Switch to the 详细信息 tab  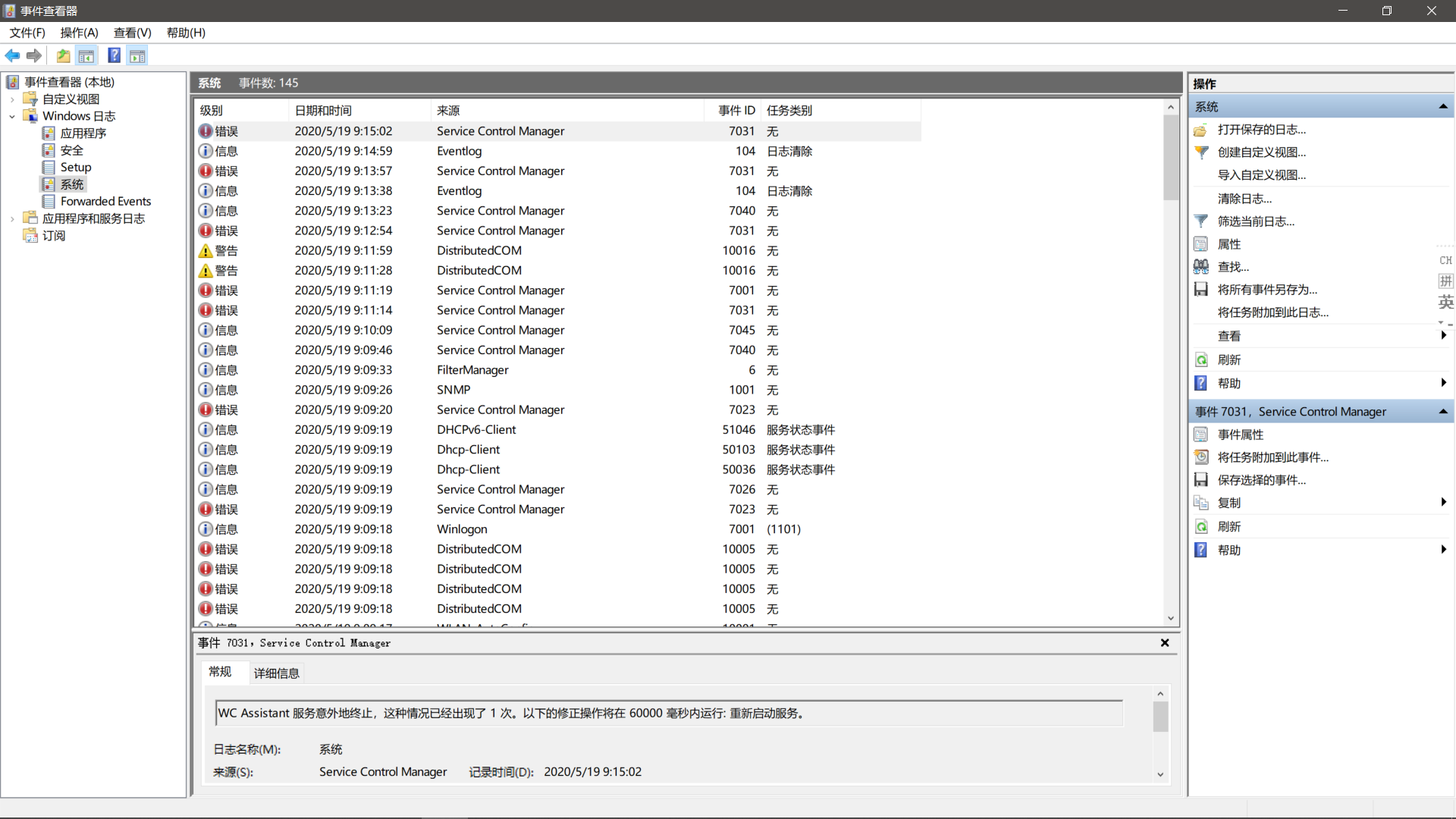coord(275,673)
